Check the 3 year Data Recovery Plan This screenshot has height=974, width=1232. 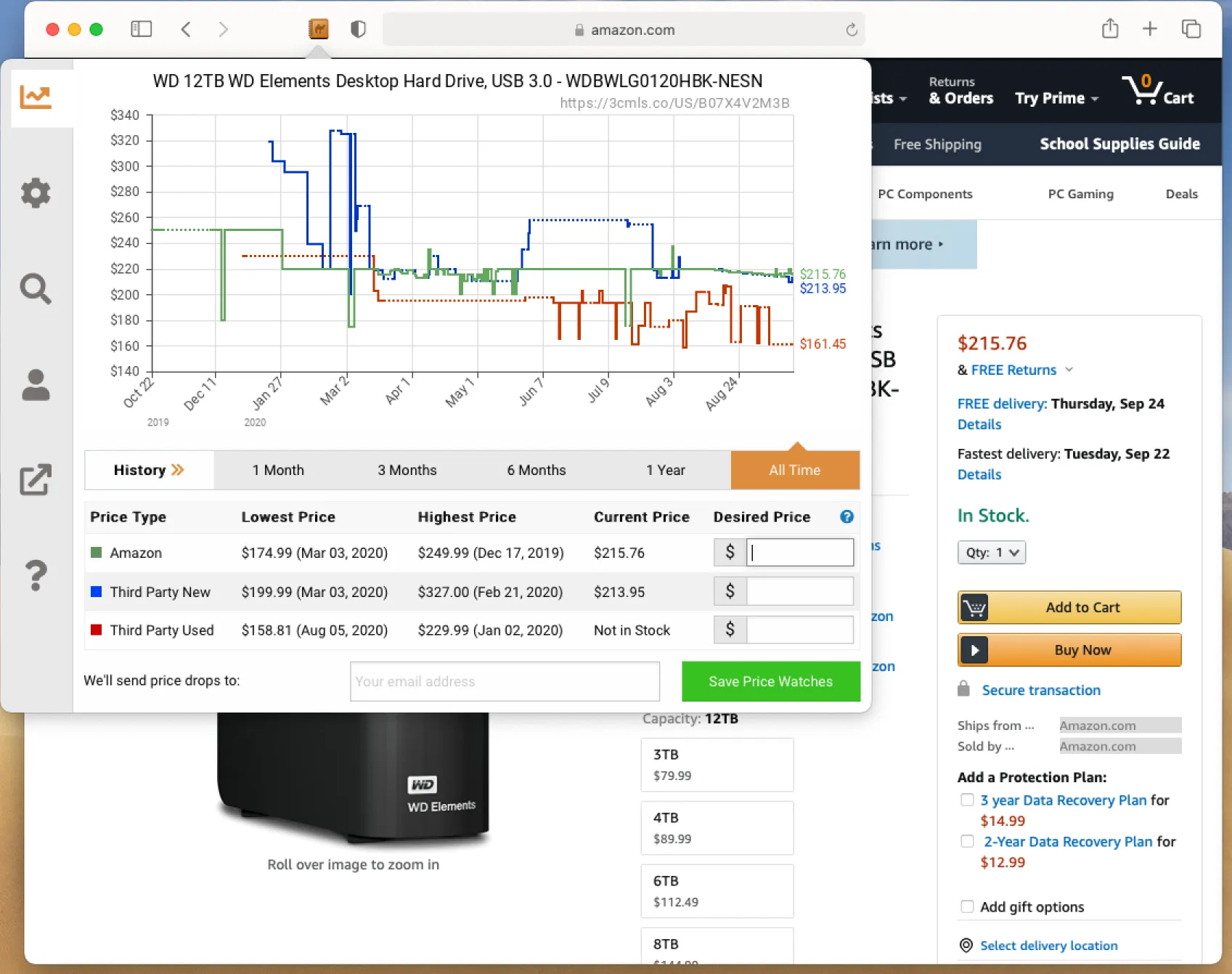point(967,800)
